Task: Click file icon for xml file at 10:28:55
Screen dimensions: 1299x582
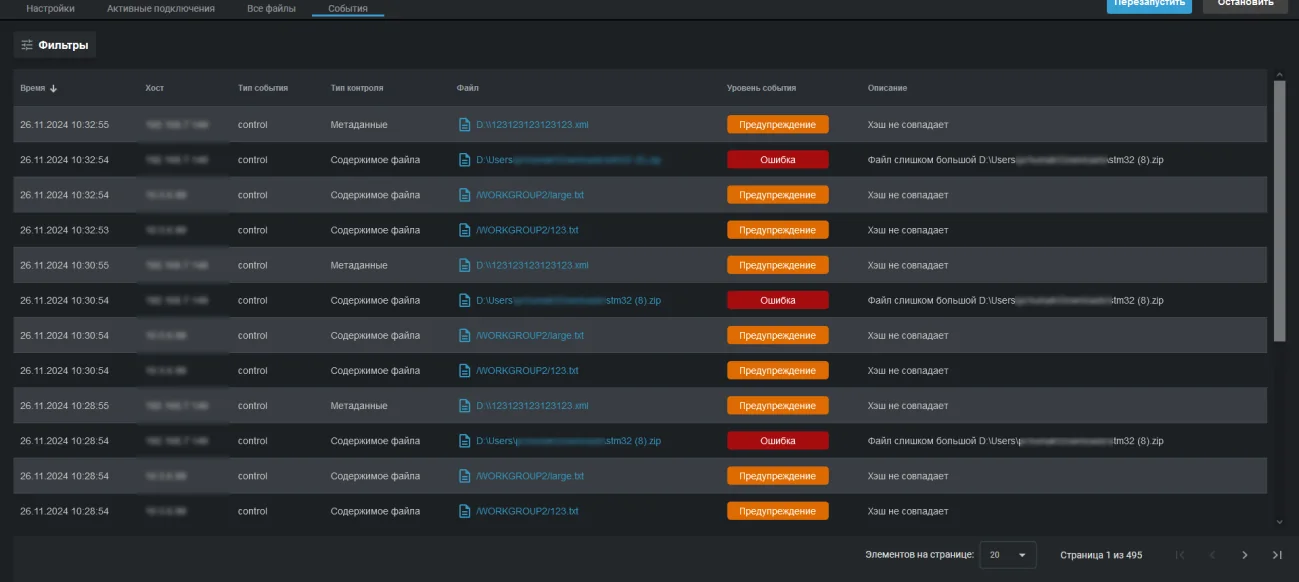Action: coord(464,406)
